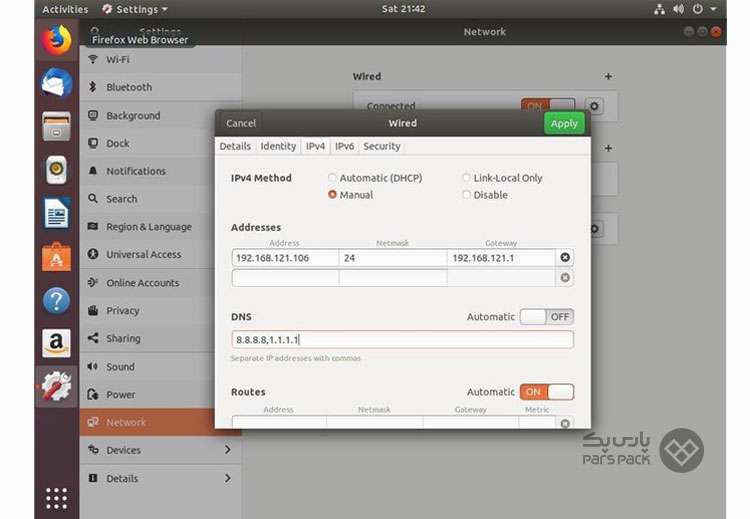Open Universal Access settings
750x519 pixels.
[x=160, y=254]
